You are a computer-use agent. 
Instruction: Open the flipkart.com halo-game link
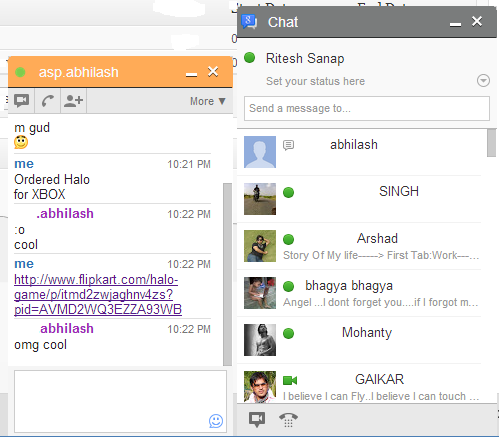click(x=98, y=295)
